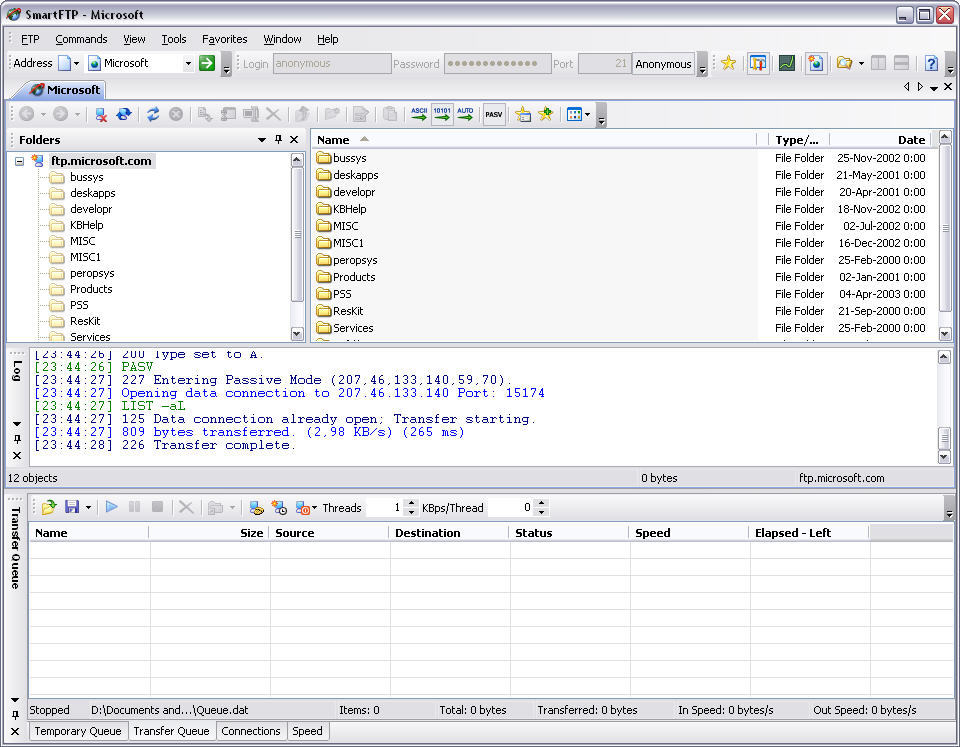This screenshot has height=747, width=960.
Task: Select the KBHelp folder in file list
Action: [350, 209]
